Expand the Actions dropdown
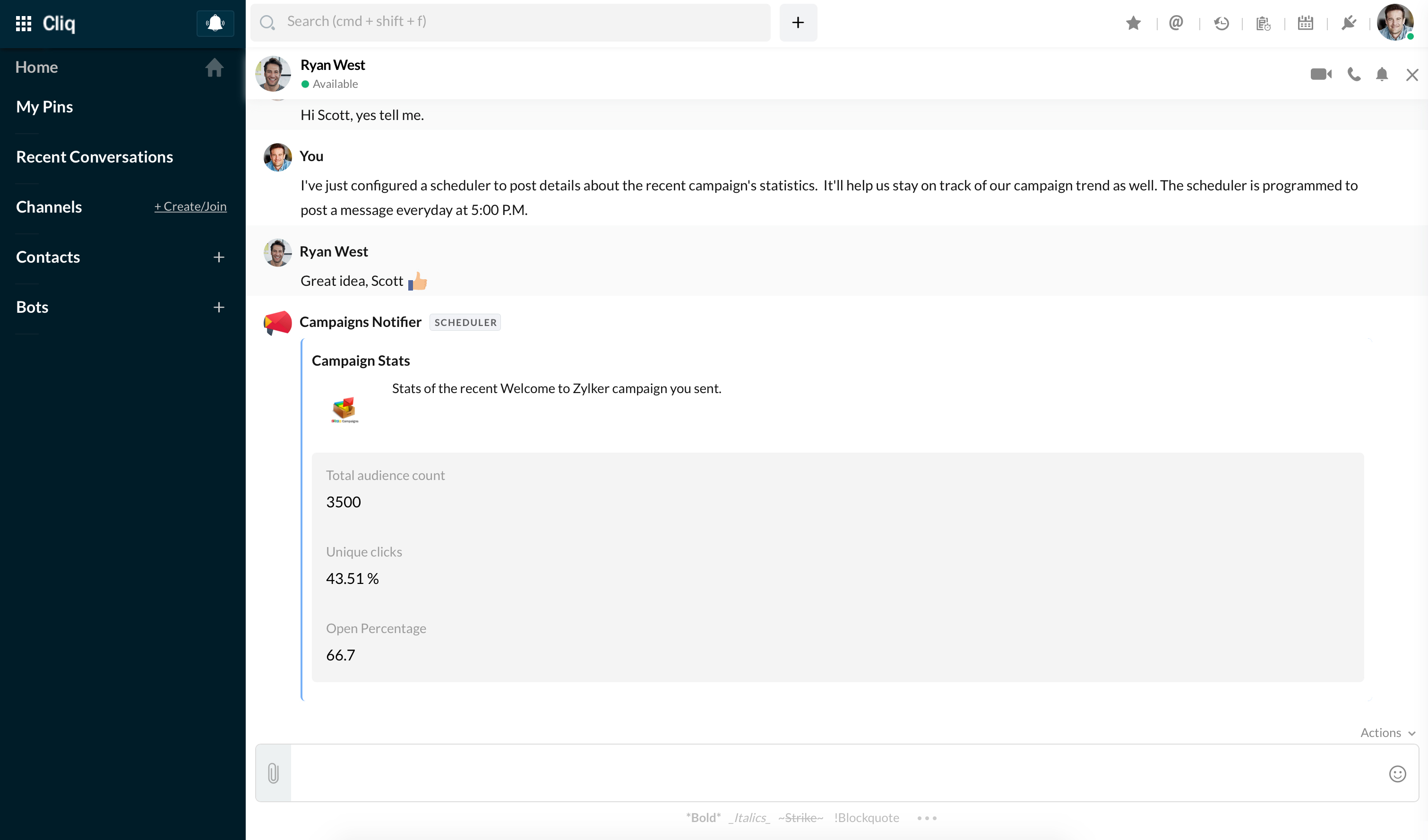 point(1387,732)
